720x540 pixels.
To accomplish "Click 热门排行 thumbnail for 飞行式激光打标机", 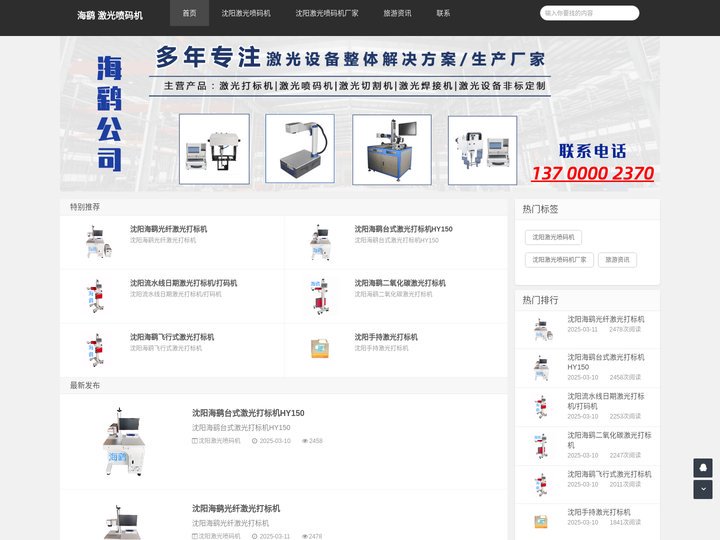I will coord(540,485).
